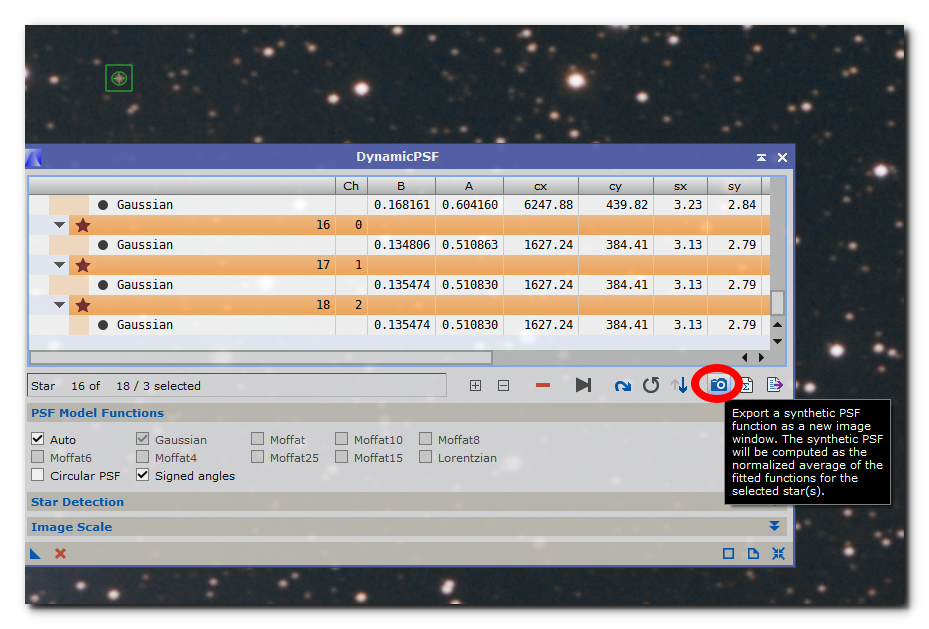Enable the Moffat25 checkbox
929x629 pixels.
coord(257,457)
